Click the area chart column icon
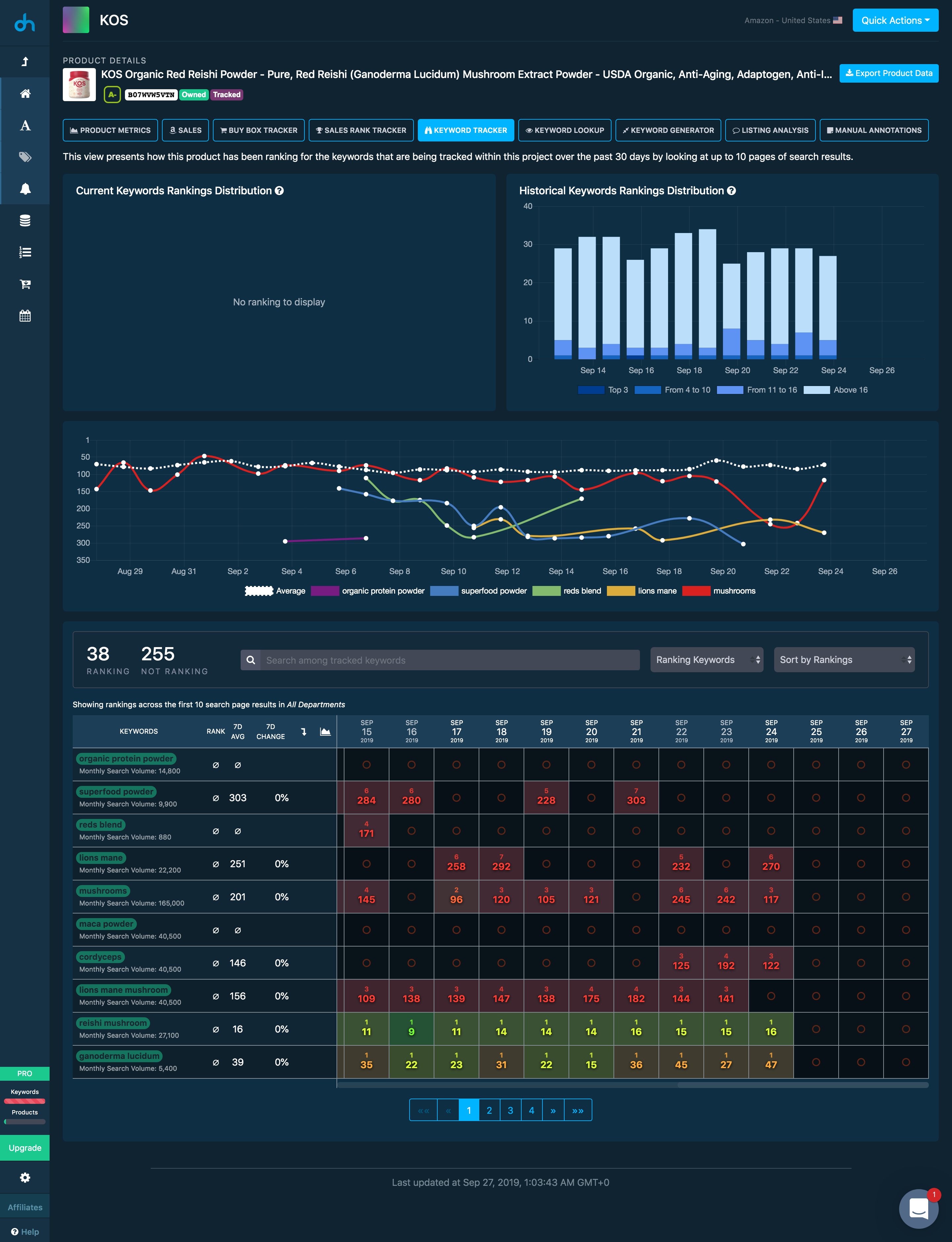Image resolution: width=952 pixels, height=1242 pixels. (325, 731)
